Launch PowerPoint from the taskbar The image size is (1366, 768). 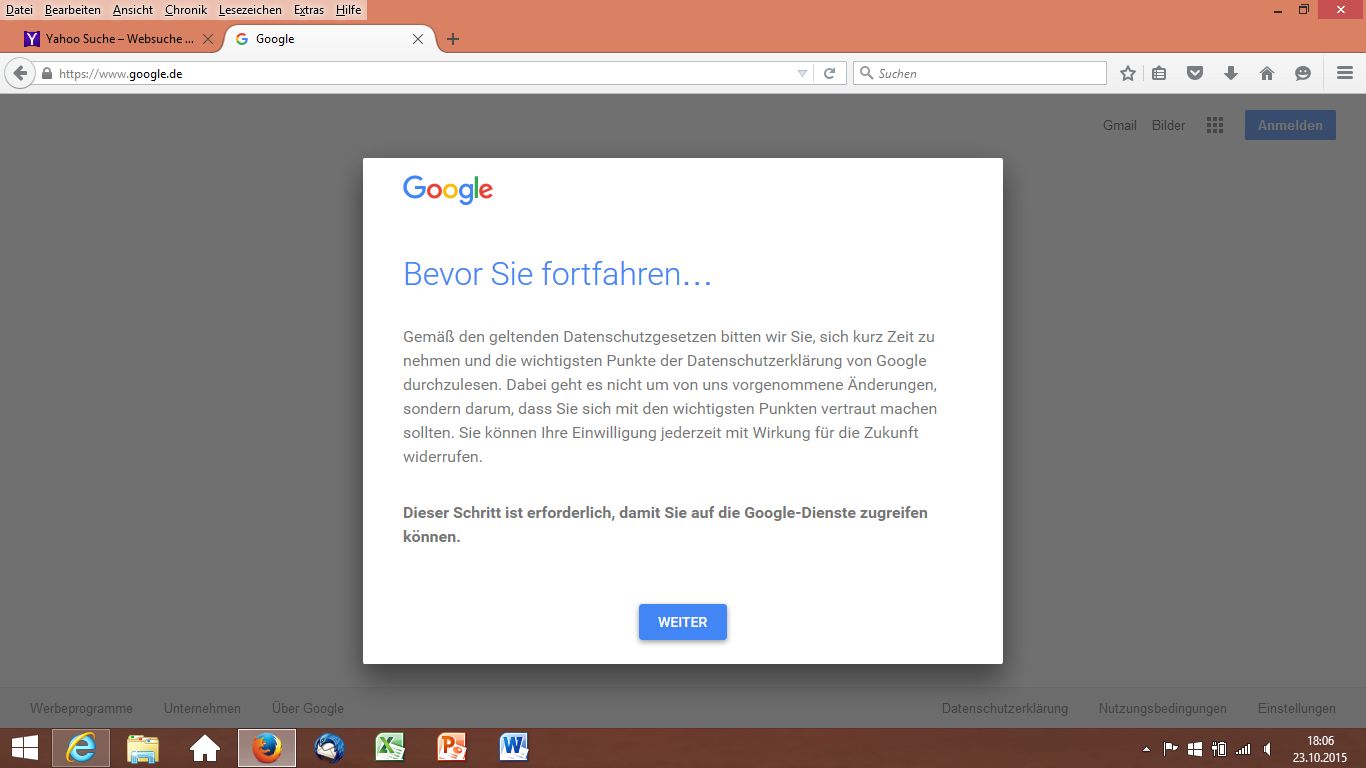[452, 748]
